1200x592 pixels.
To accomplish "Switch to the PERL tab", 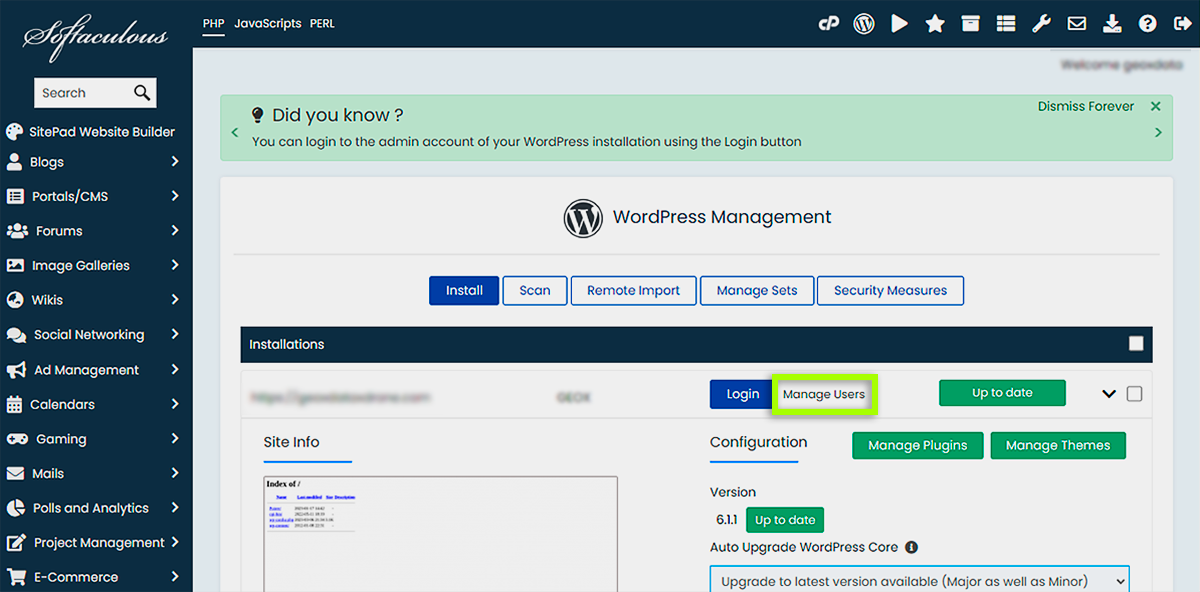I will click(x=322, y=23).
